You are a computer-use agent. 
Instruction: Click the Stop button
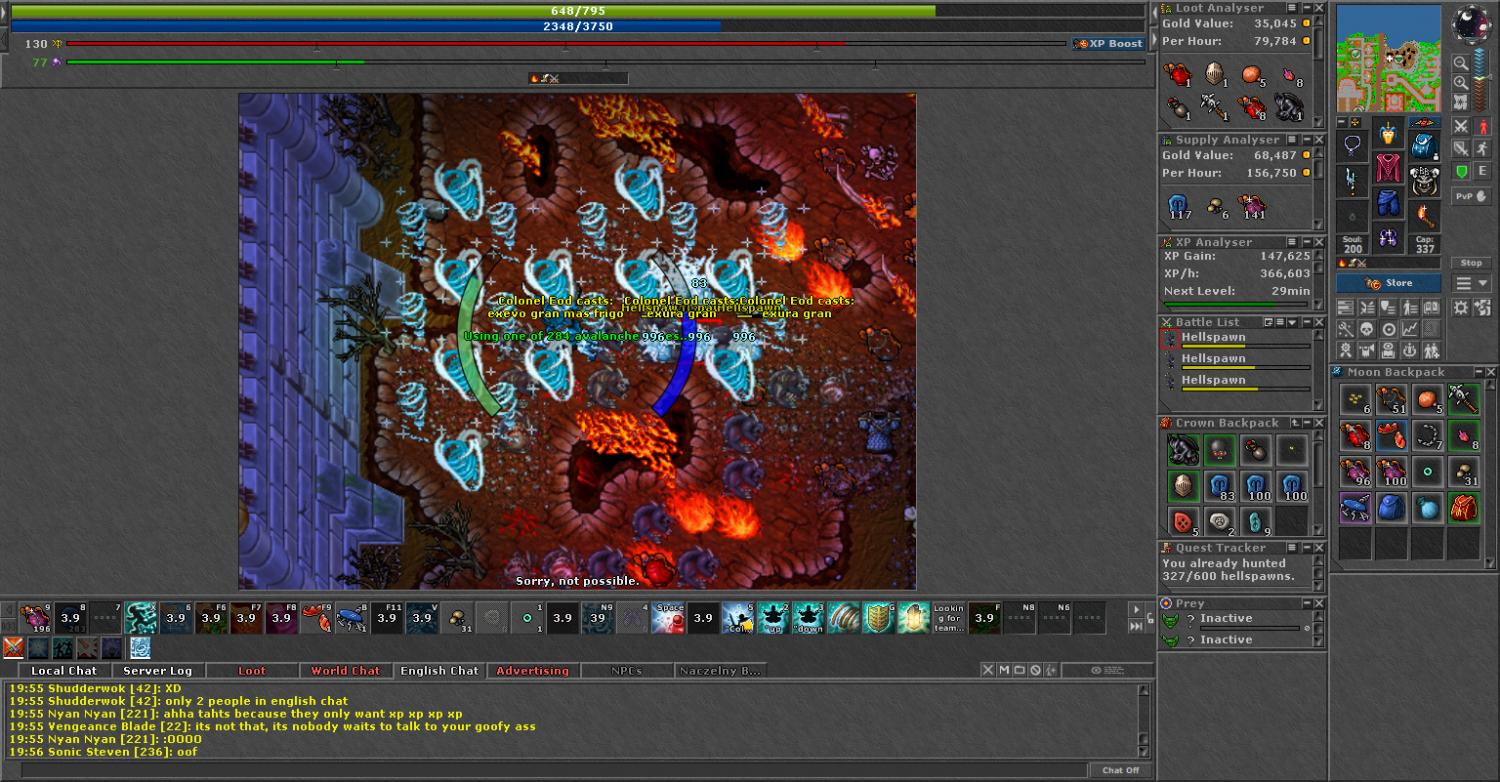pos(1471,263)
